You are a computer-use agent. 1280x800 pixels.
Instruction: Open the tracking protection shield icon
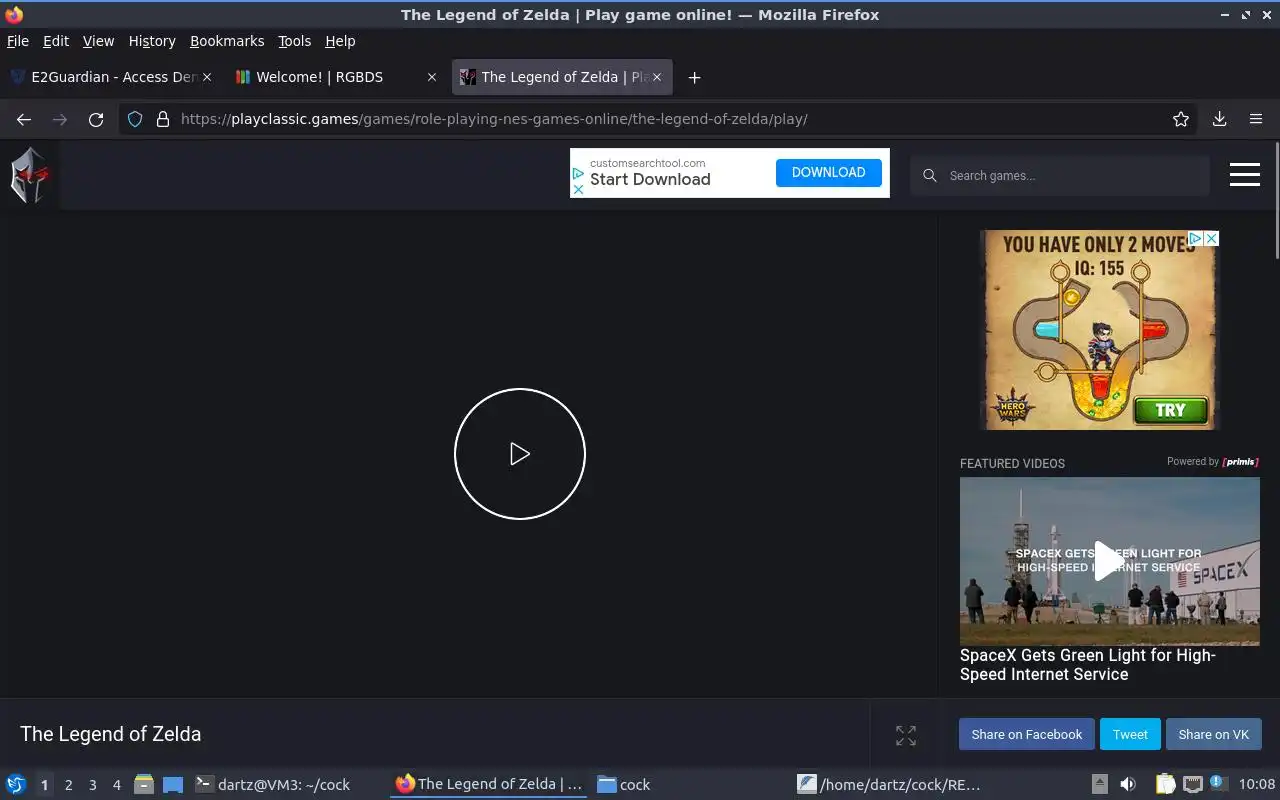pos(135,119)
